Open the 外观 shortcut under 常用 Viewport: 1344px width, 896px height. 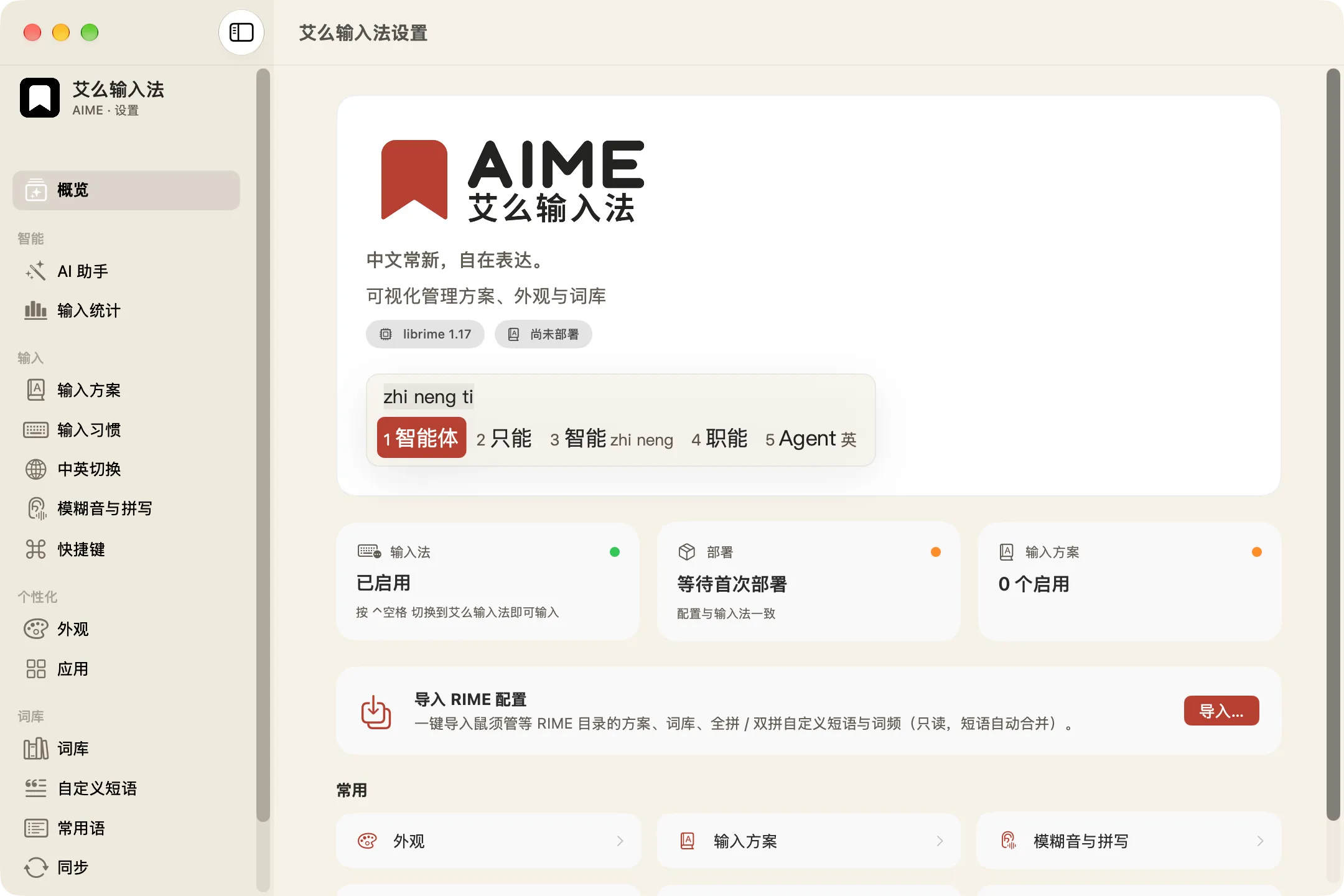[488, 841]
